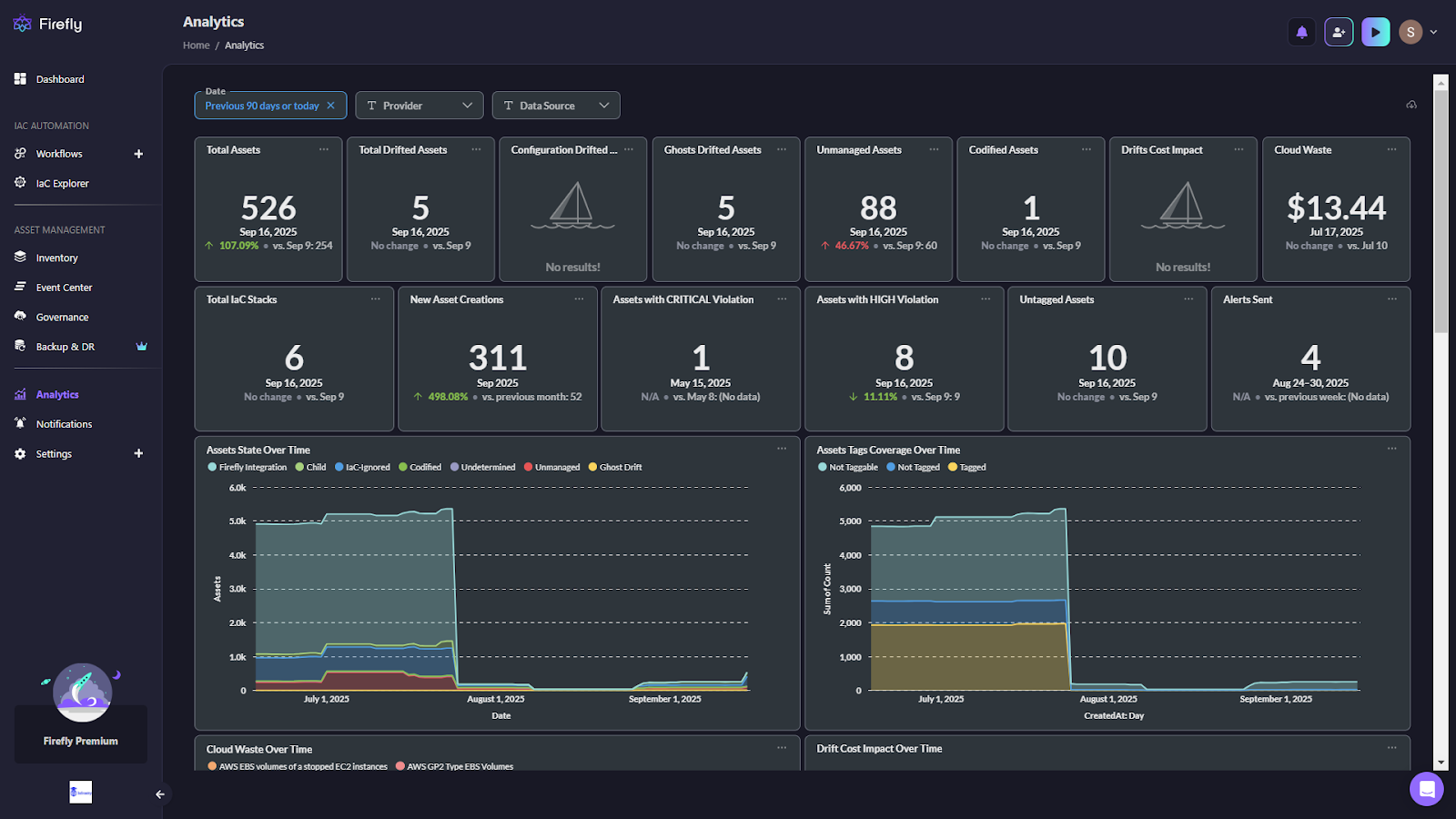Add a new workflow with plus icon
This screenshot has height=819, width=1456.
coord(138,154)
